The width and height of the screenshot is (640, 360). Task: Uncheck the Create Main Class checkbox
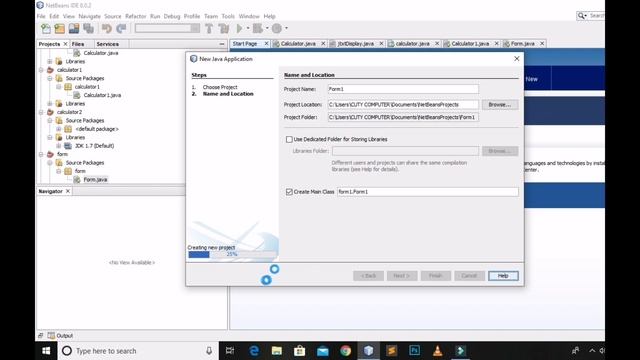click(289, 192)
